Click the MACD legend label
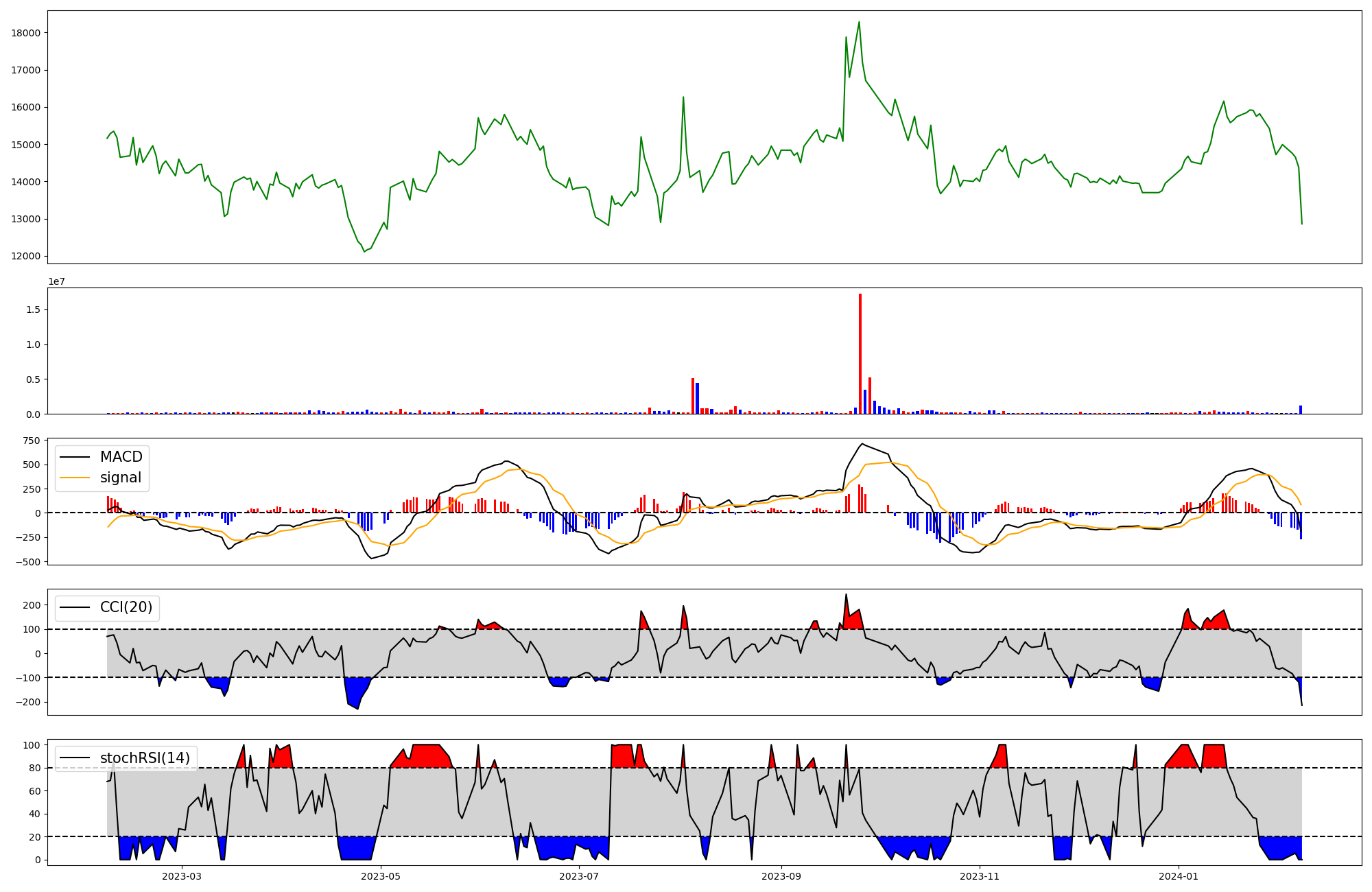 pyautogui.click(x=121, y=457)
